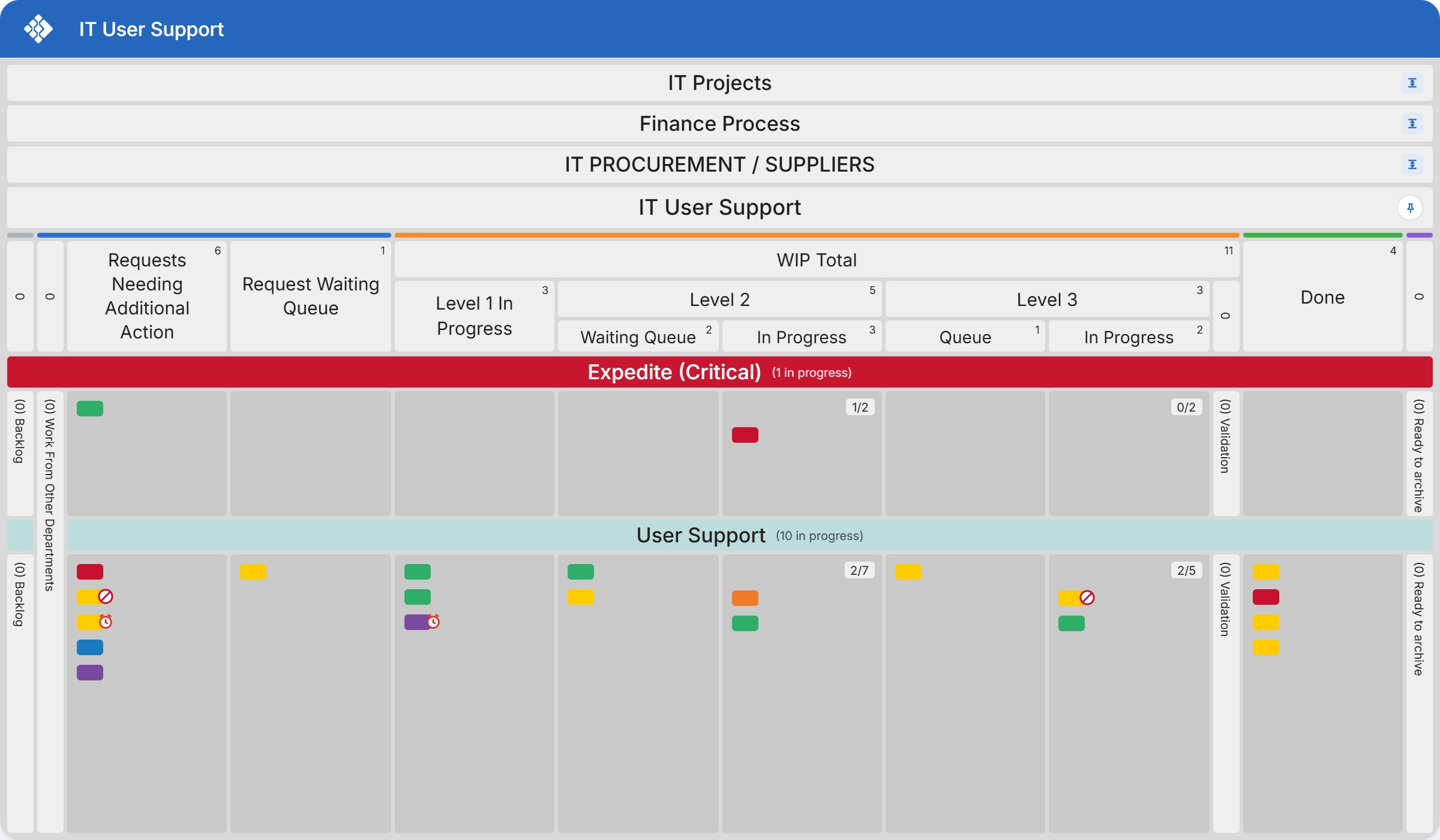
Task: Open red card in User Support Requests Needing Action
Action: tap(90, 572)
